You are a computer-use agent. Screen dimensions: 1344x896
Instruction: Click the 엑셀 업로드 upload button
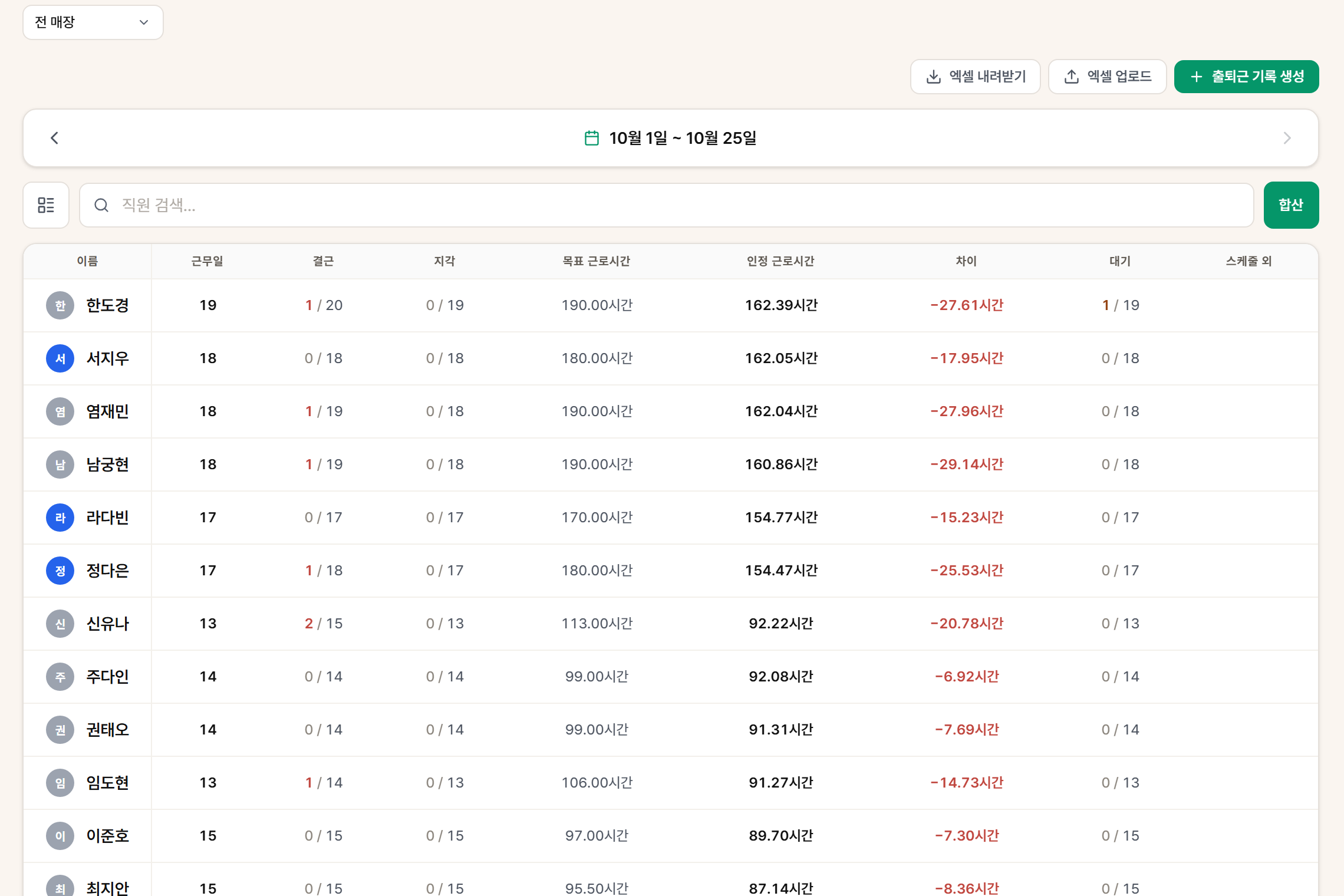click(1108, 77)
